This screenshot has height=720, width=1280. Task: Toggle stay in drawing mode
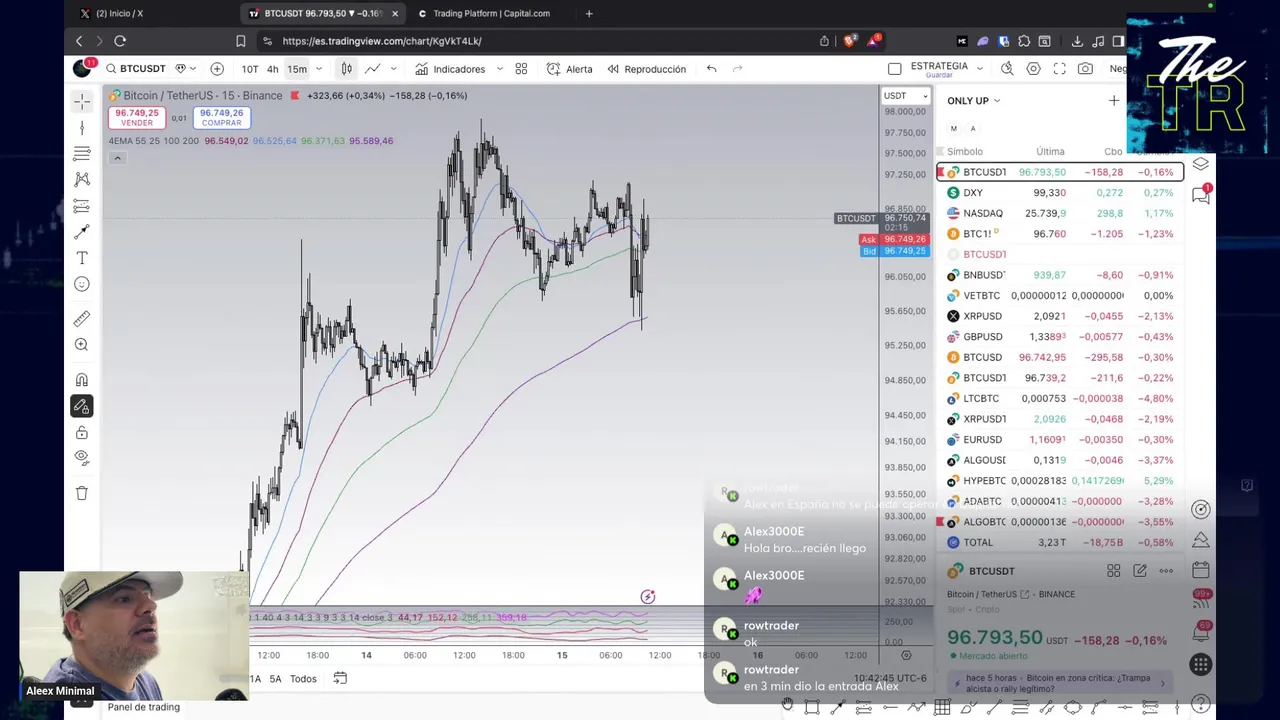click(82, 406)
